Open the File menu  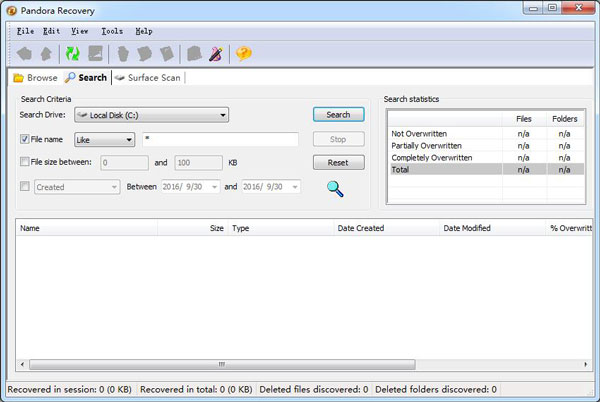(x=25, y=31)
